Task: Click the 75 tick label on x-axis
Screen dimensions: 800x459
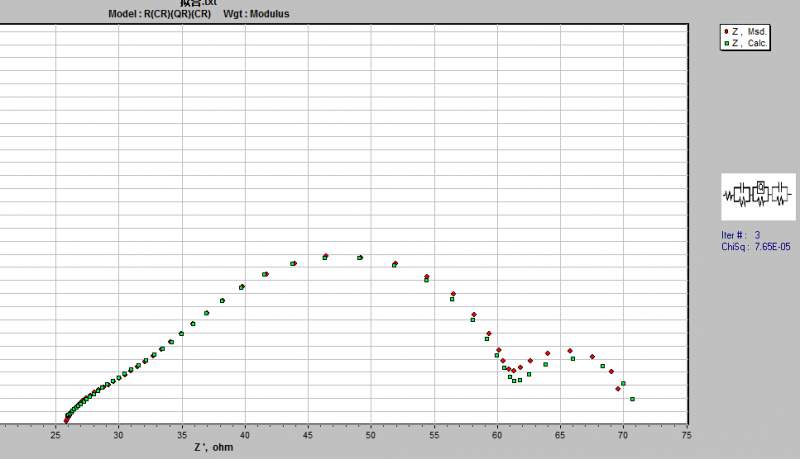Action: 687,435
